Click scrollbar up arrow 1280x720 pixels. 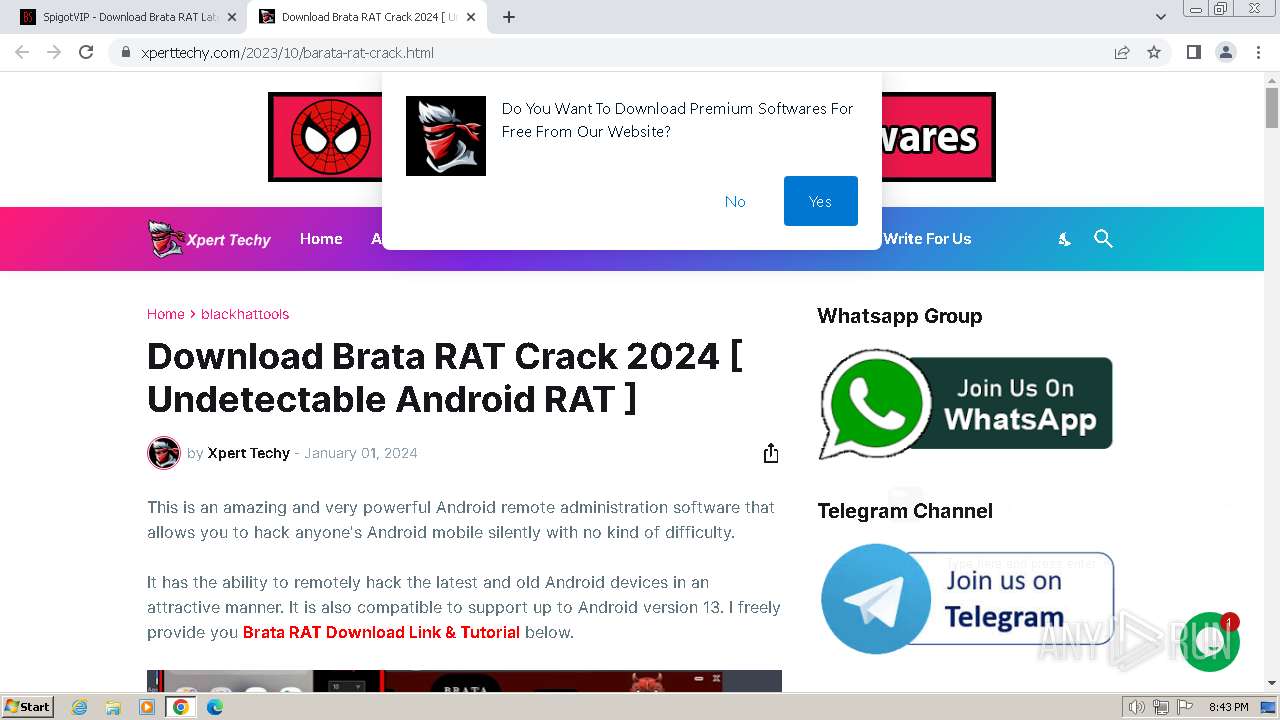coord(1272,80)
